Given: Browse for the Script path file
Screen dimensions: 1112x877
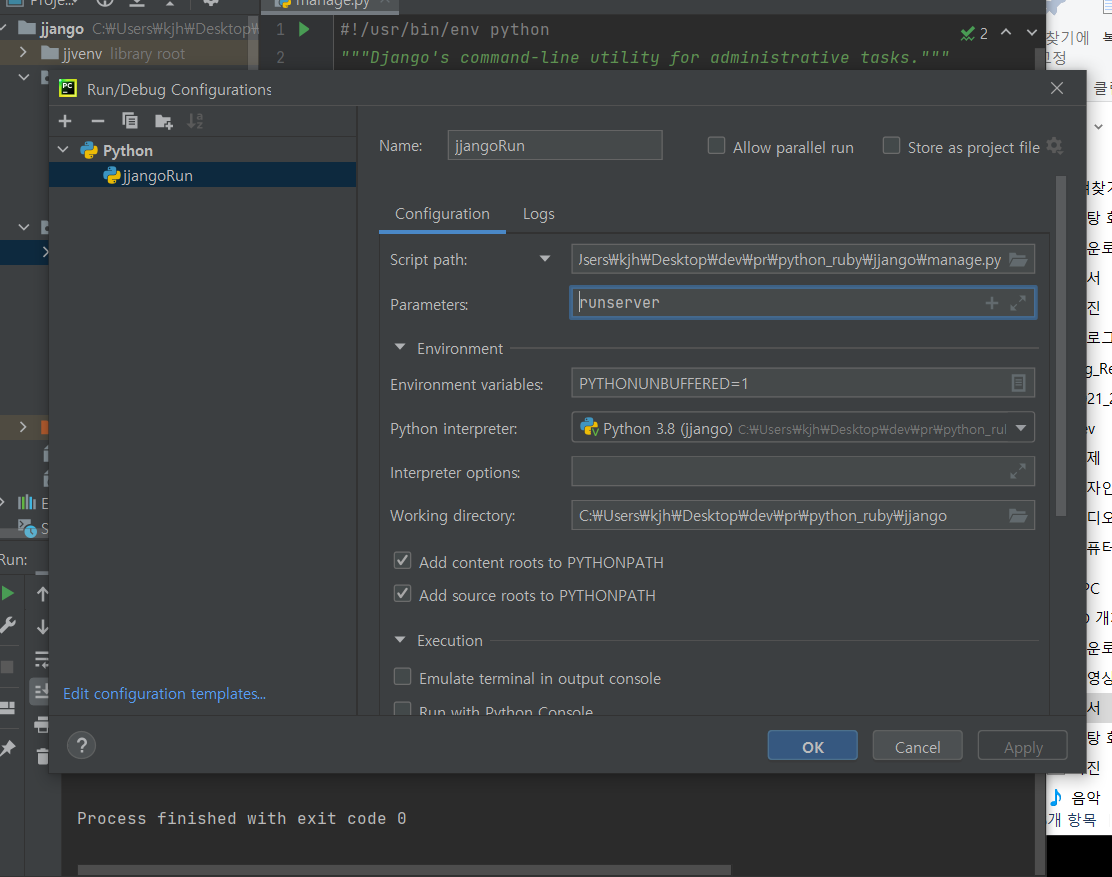Looking at the screenshot, I should (x=1018, y=259).
